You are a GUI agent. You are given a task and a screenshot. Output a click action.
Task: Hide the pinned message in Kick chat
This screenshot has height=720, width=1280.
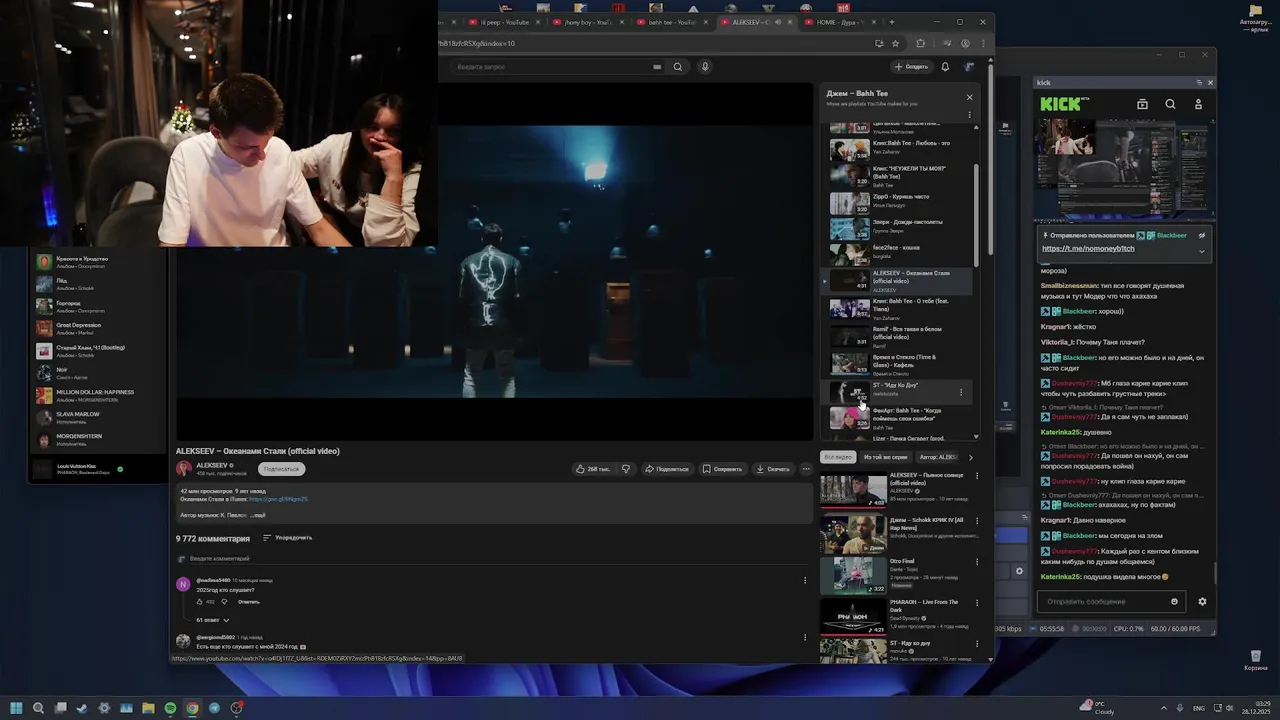(x=1202, y=236)
